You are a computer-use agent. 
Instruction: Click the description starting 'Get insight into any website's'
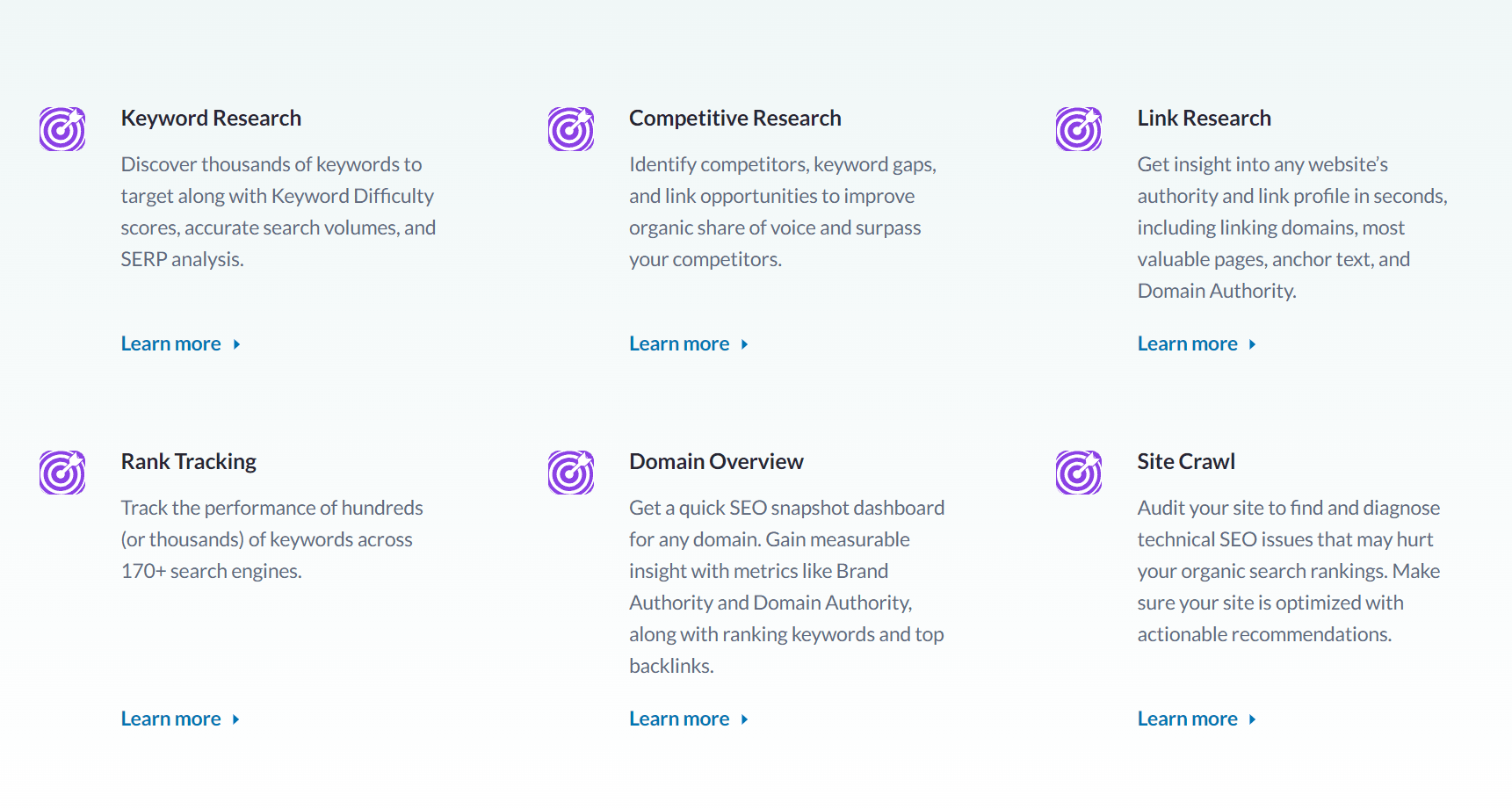[x=1292, y=228]
